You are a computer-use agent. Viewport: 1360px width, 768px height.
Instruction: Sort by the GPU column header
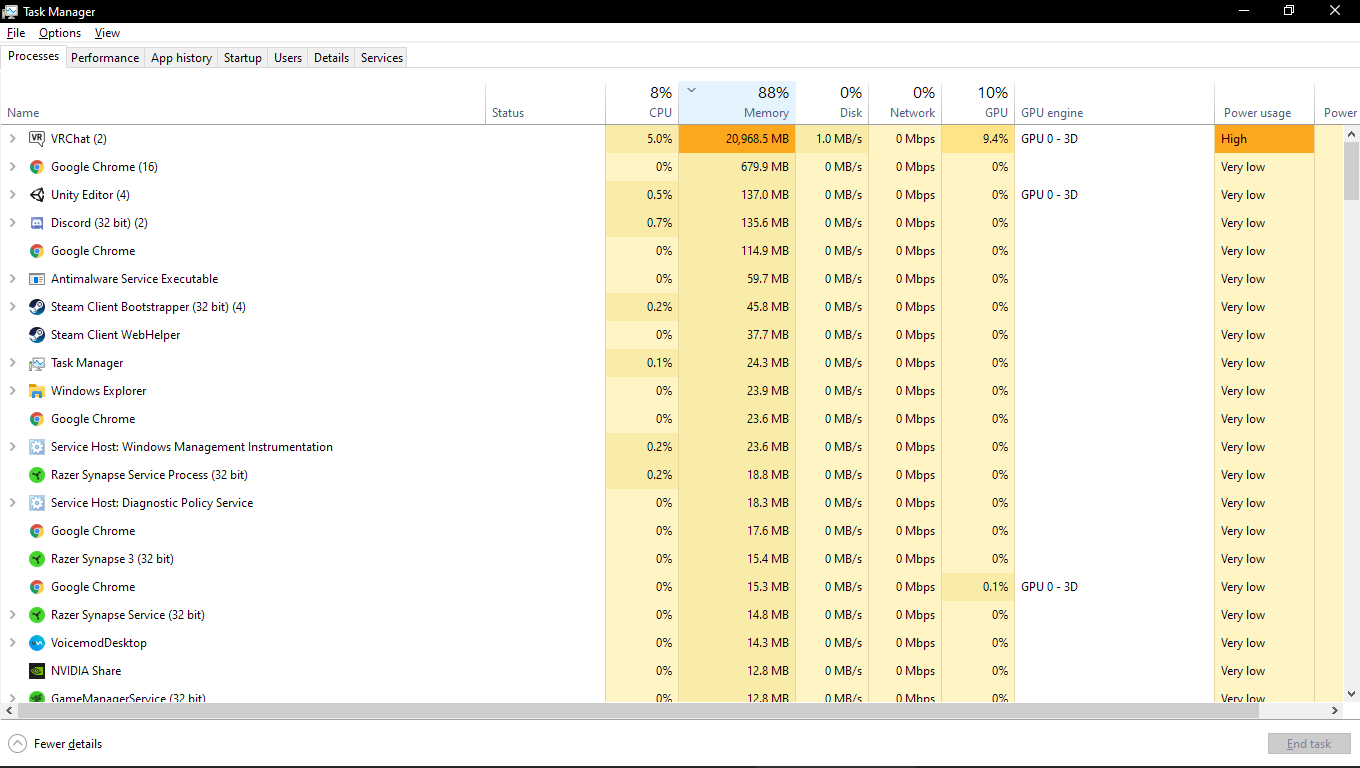(978, 103)
